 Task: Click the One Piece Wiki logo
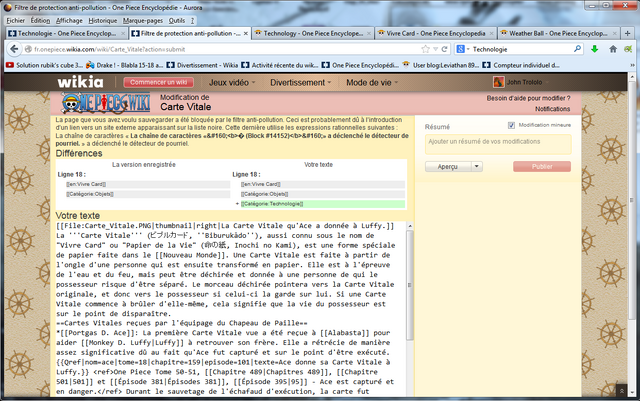pyautogui.click(x=106, y=103)
